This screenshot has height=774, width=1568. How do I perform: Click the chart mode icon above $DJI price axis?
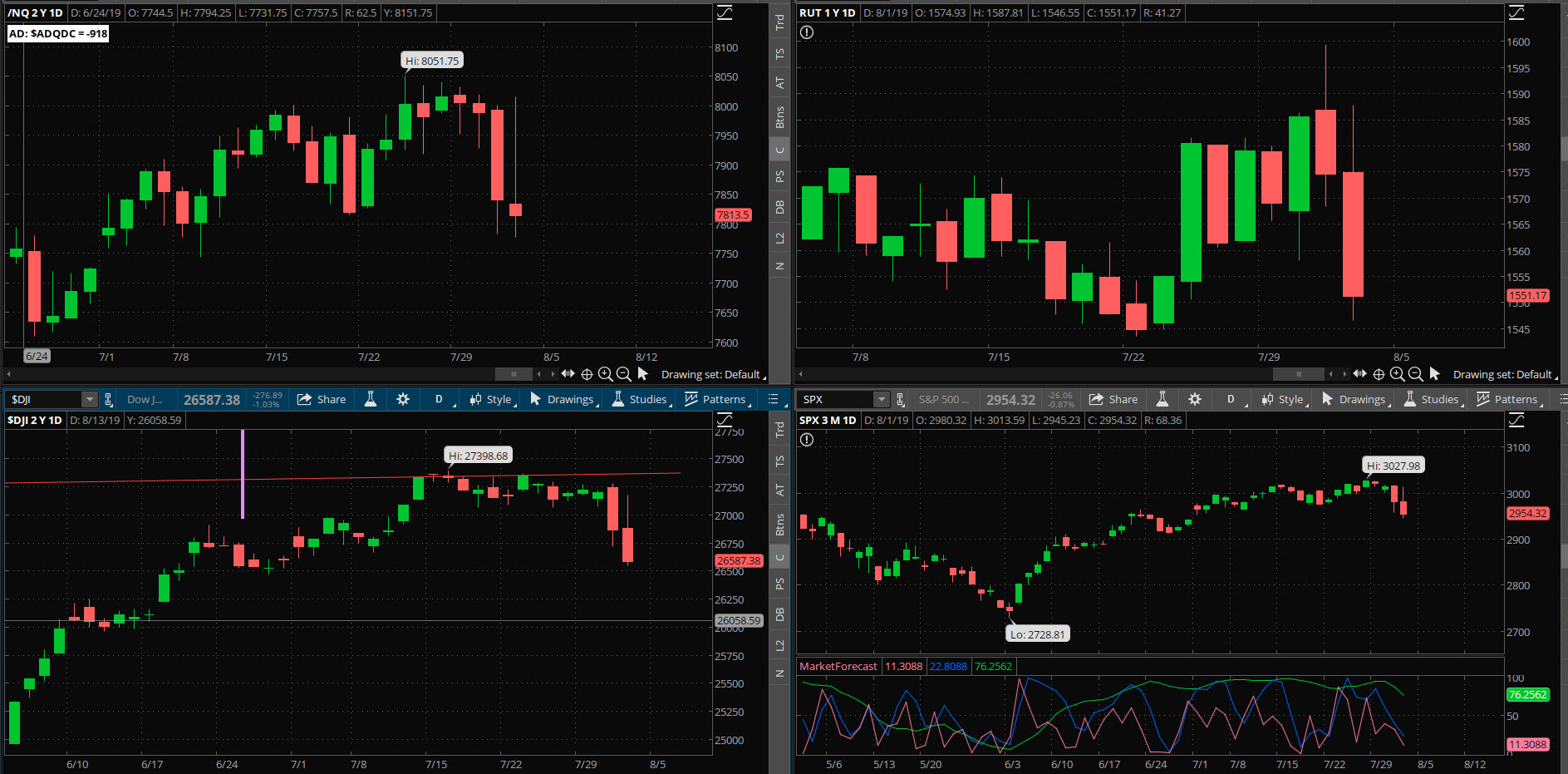[x=725, y=420]
